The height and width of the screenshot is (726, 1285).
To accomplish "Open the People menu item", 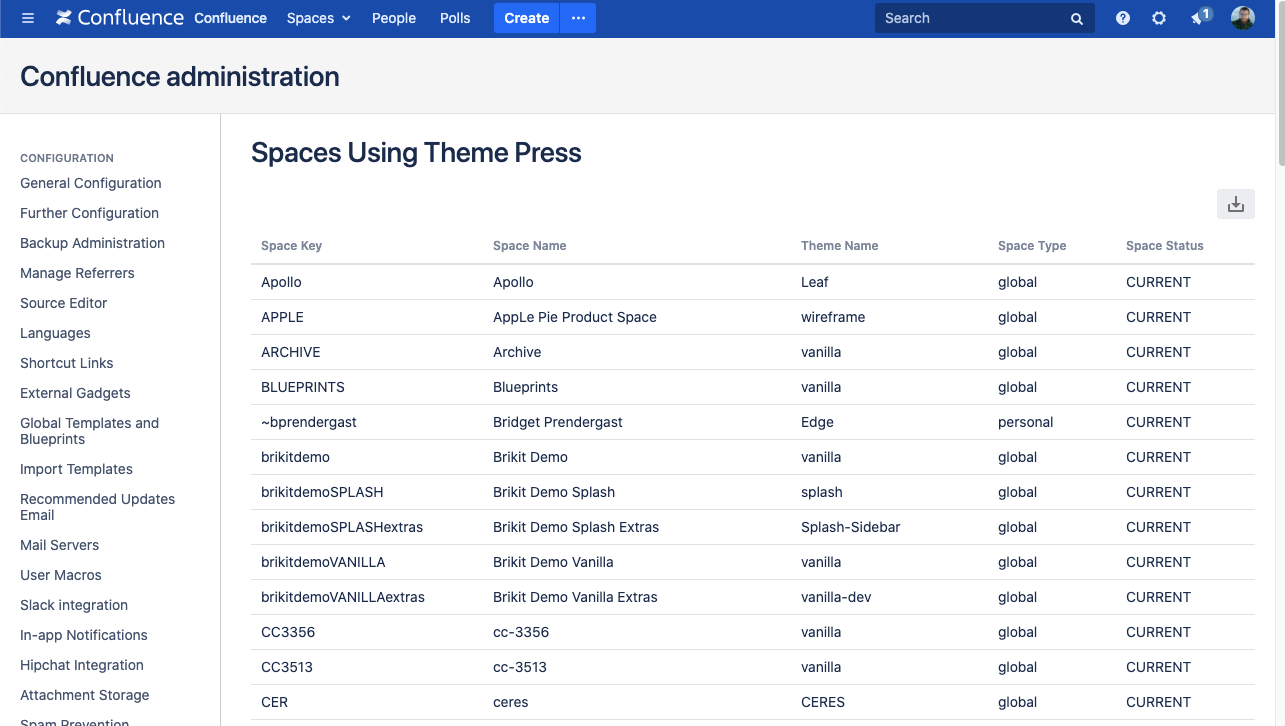I will click(x=394, y=18).
